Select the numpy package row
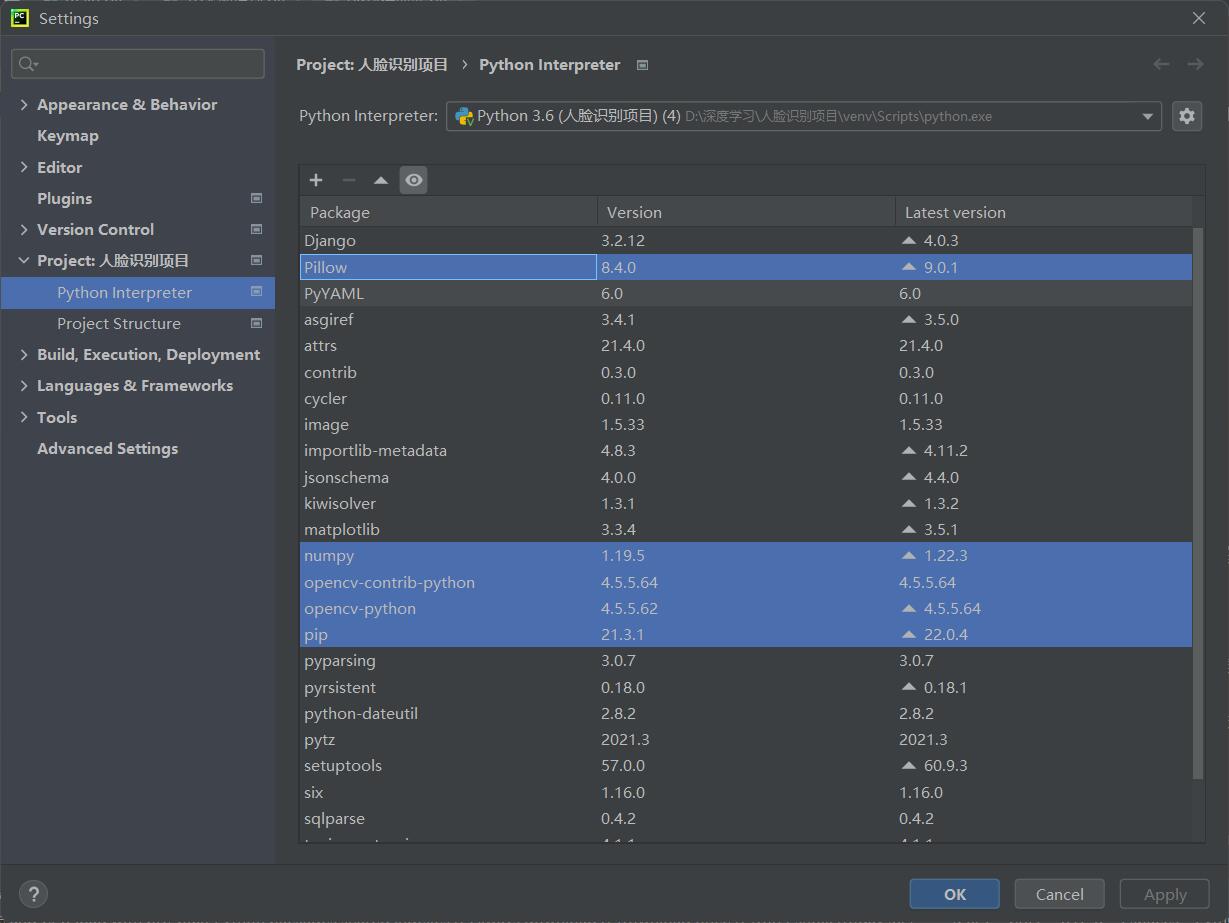Screen dimensions: 1229x923 pos(746,555)
